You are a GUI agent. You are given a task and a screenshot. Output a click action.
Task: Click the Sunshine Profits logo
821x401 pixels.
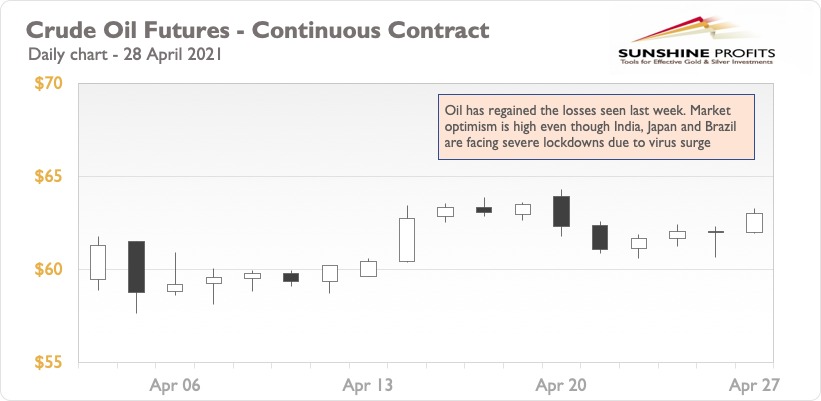point(696,40)
